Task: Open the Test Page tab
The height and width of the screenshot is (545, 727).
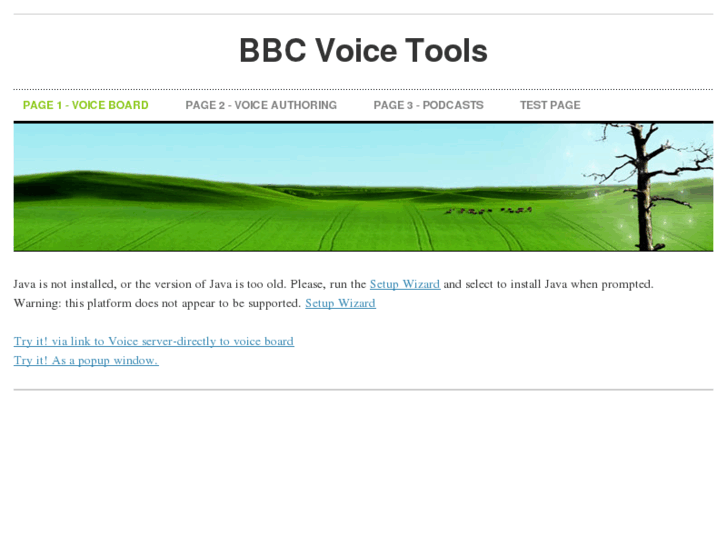Action: tap(550, 105)
